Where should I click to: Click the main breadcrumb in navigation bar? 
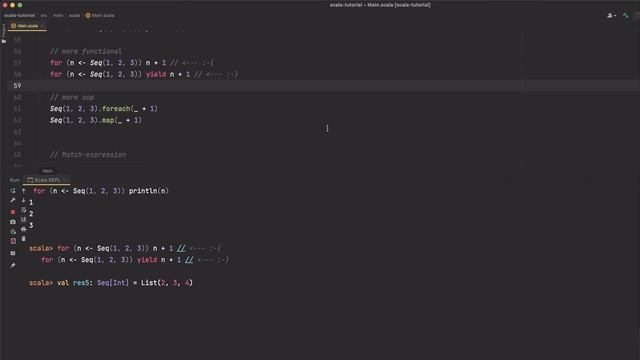coord(58,16)
